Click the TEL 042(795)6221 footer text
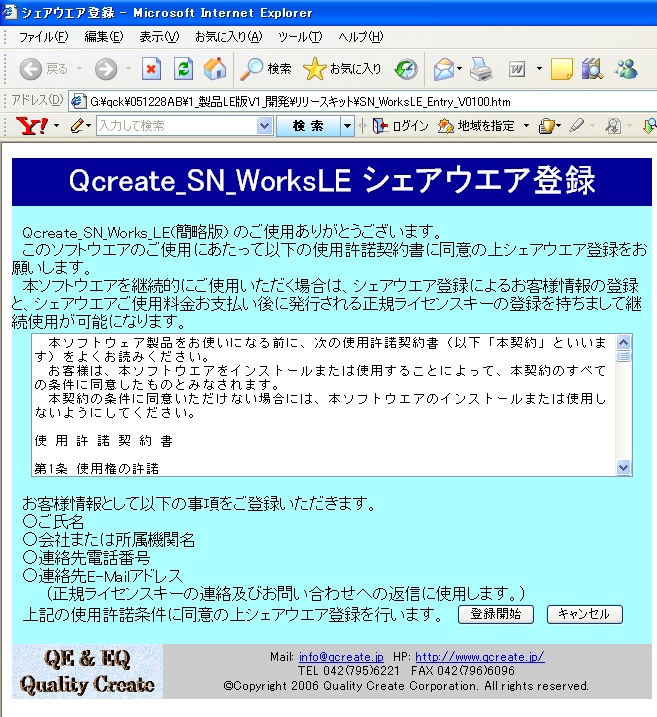 pyautogui.click(x=349, y=671)
